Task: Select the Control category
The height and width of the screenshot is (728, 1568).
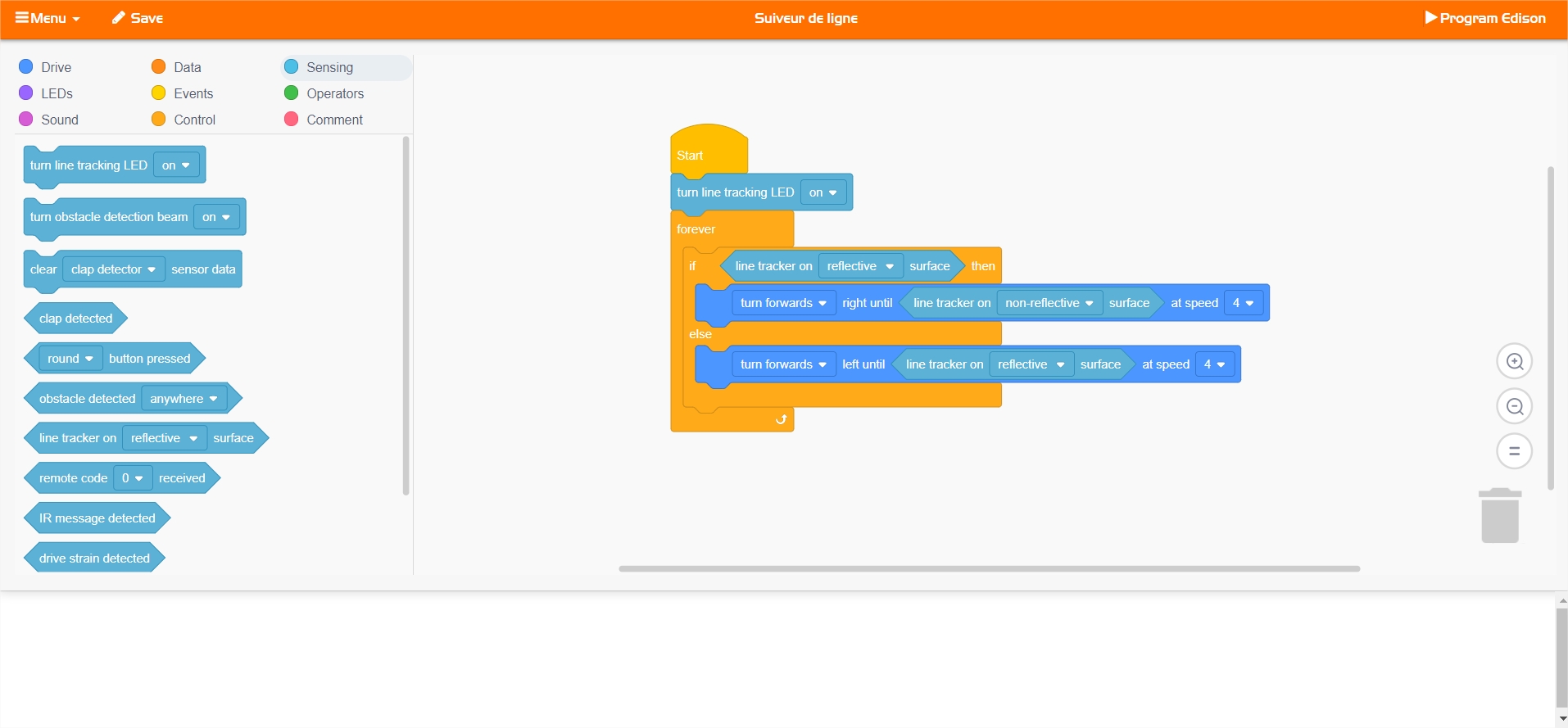Action: (194, 120)
